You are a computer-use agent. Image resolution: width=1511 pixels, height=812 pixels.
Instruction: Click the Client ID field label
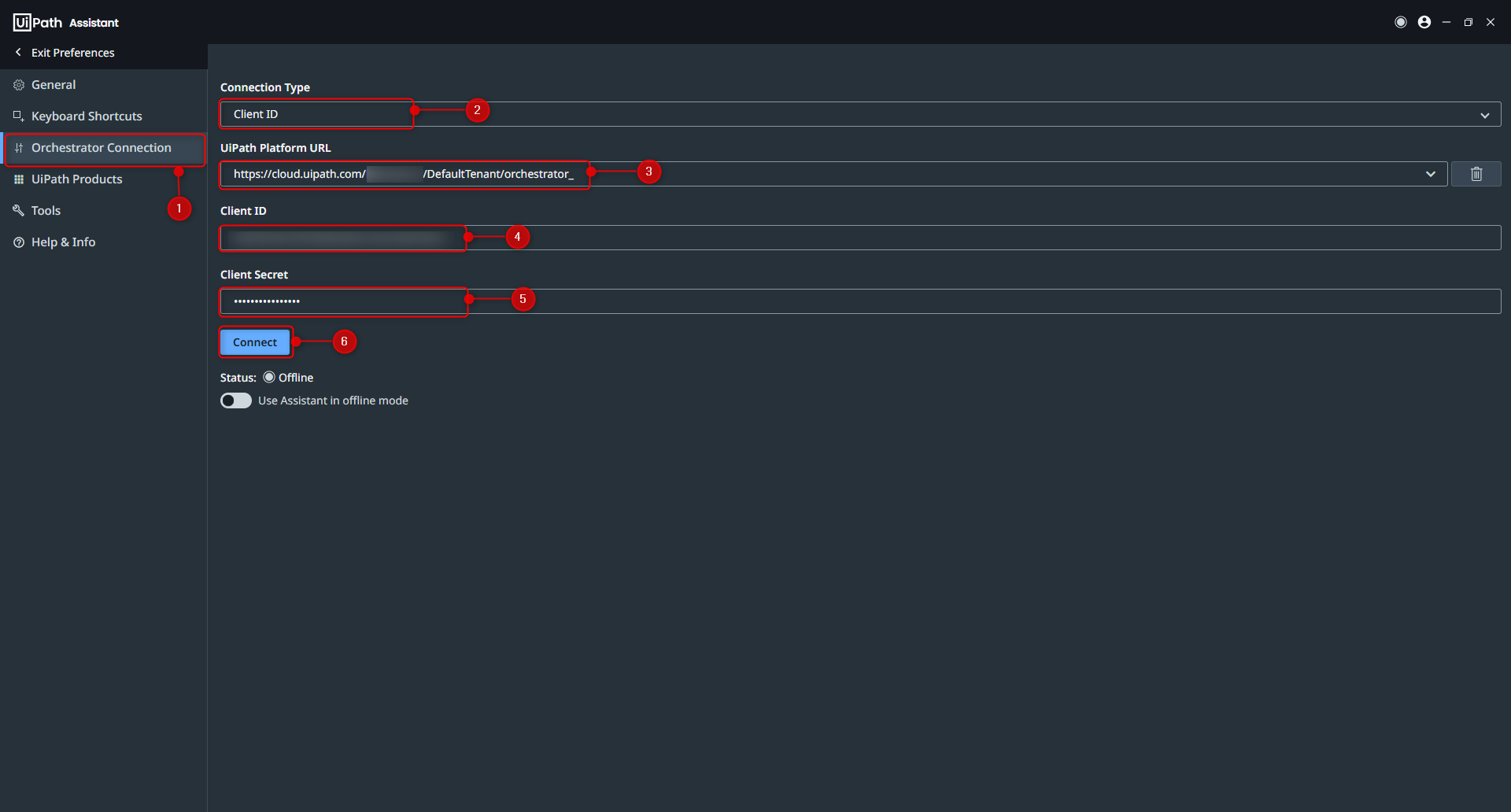[243, 211]
